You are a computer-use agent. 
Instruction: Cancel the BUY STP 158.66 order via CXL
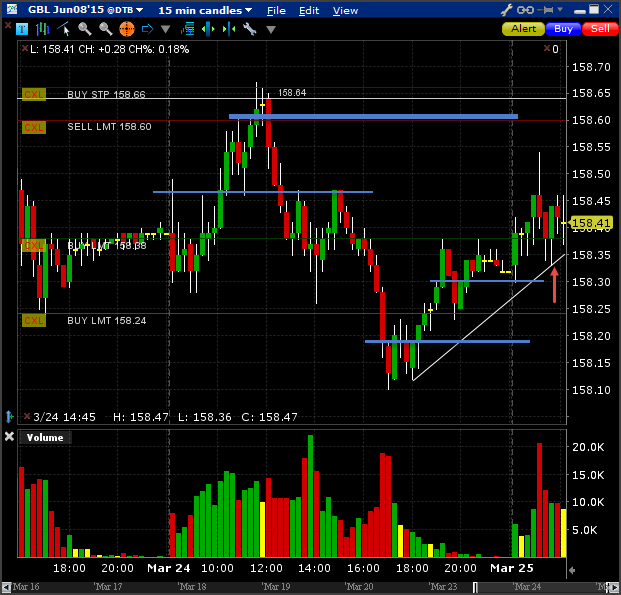click(x=34, y=95)
